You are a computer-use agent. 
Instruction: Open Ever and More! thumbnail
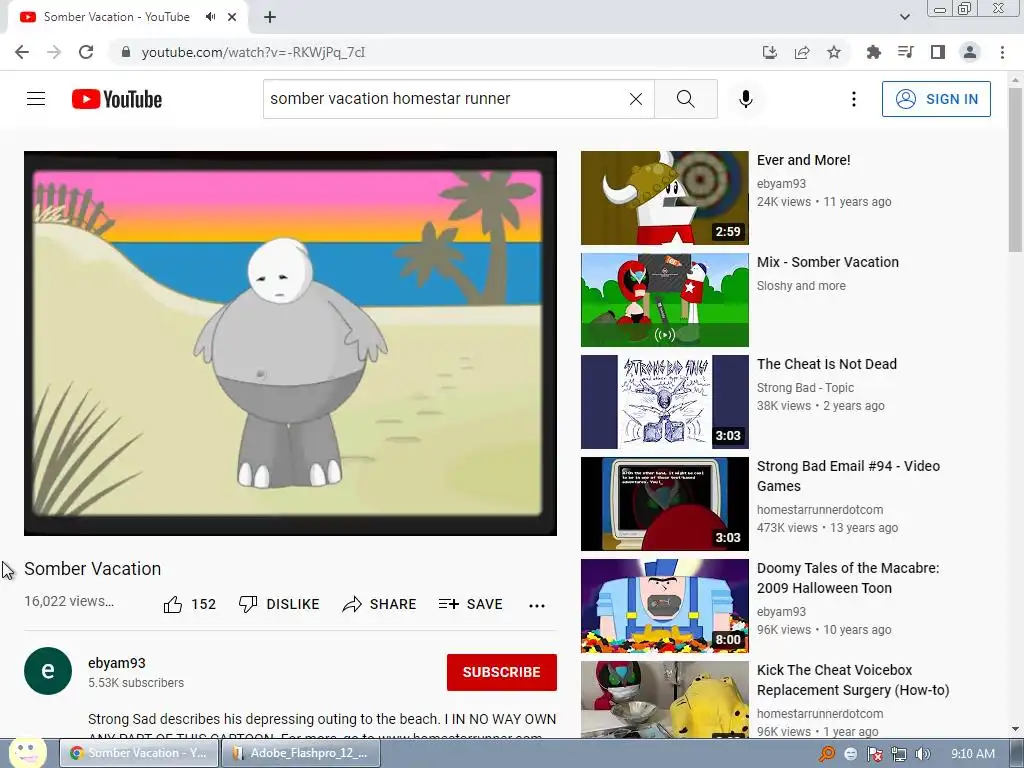pyautogui.click(x=665, y=198)
